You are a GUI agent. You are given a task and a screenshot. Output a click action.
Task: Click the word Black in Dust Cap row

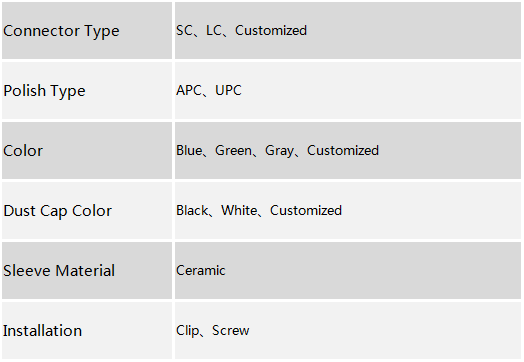coord(192,210)
